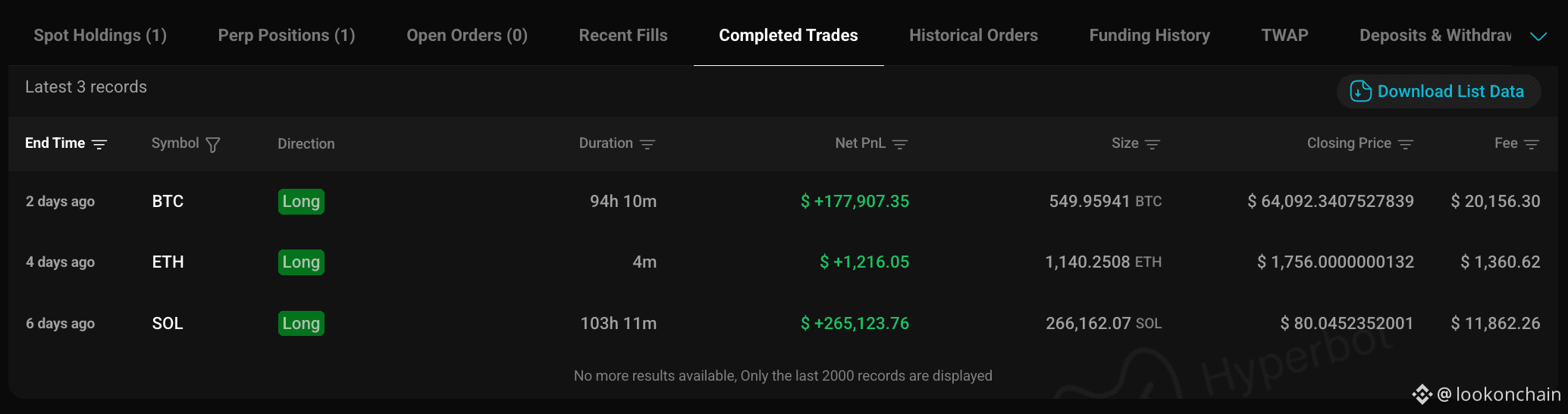The width and height of the screenshot is (1568, 414).
Task: Sort by Net PnL icon
Action: click(900, 144)
